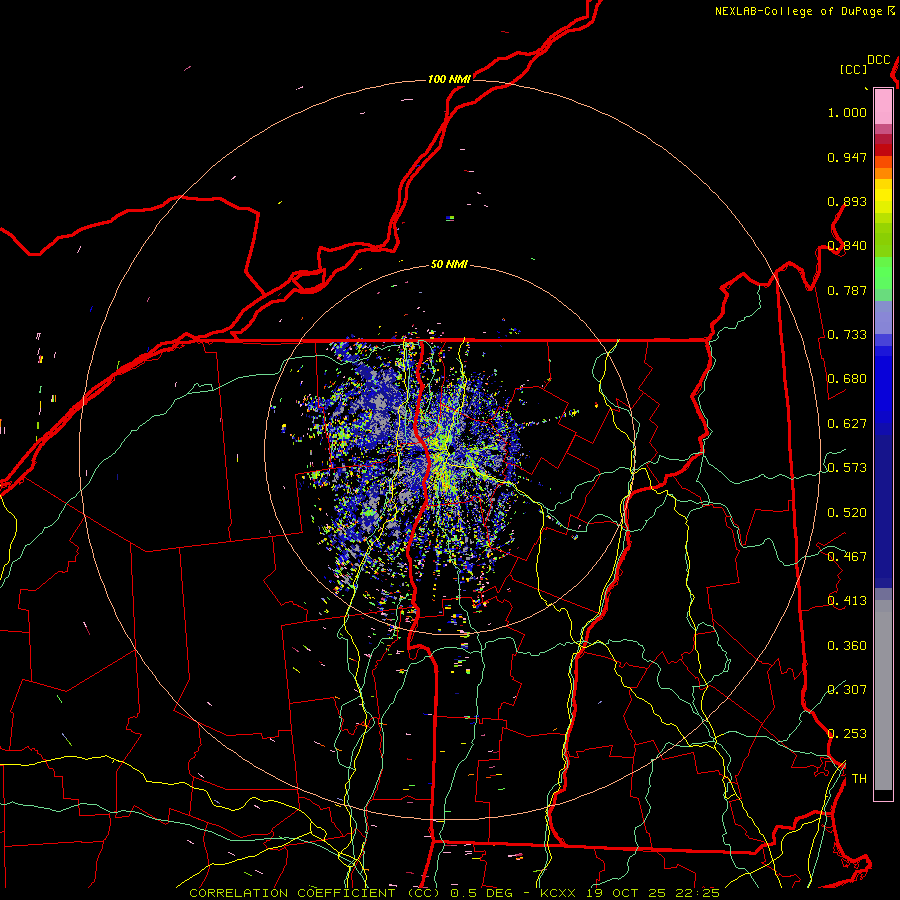Pick the red segment of the color bar
The height and width of the screenshot is (900, 900).
tap(883, 150)
